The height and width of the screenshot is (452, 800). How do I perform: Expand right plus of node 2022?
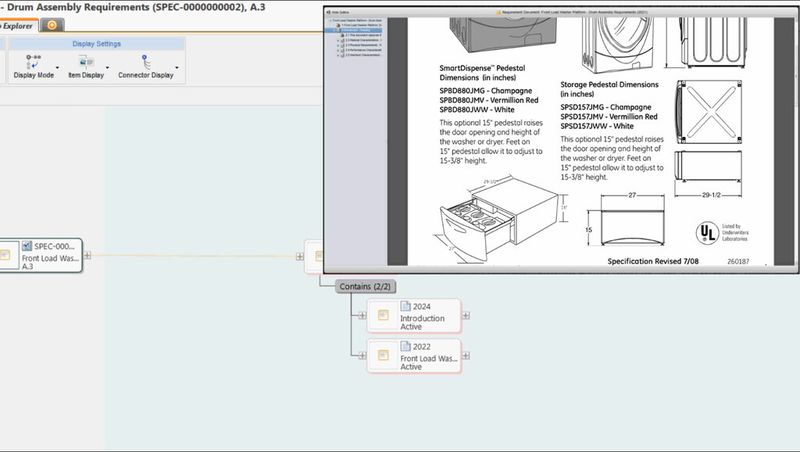click(x=467, y=355)
